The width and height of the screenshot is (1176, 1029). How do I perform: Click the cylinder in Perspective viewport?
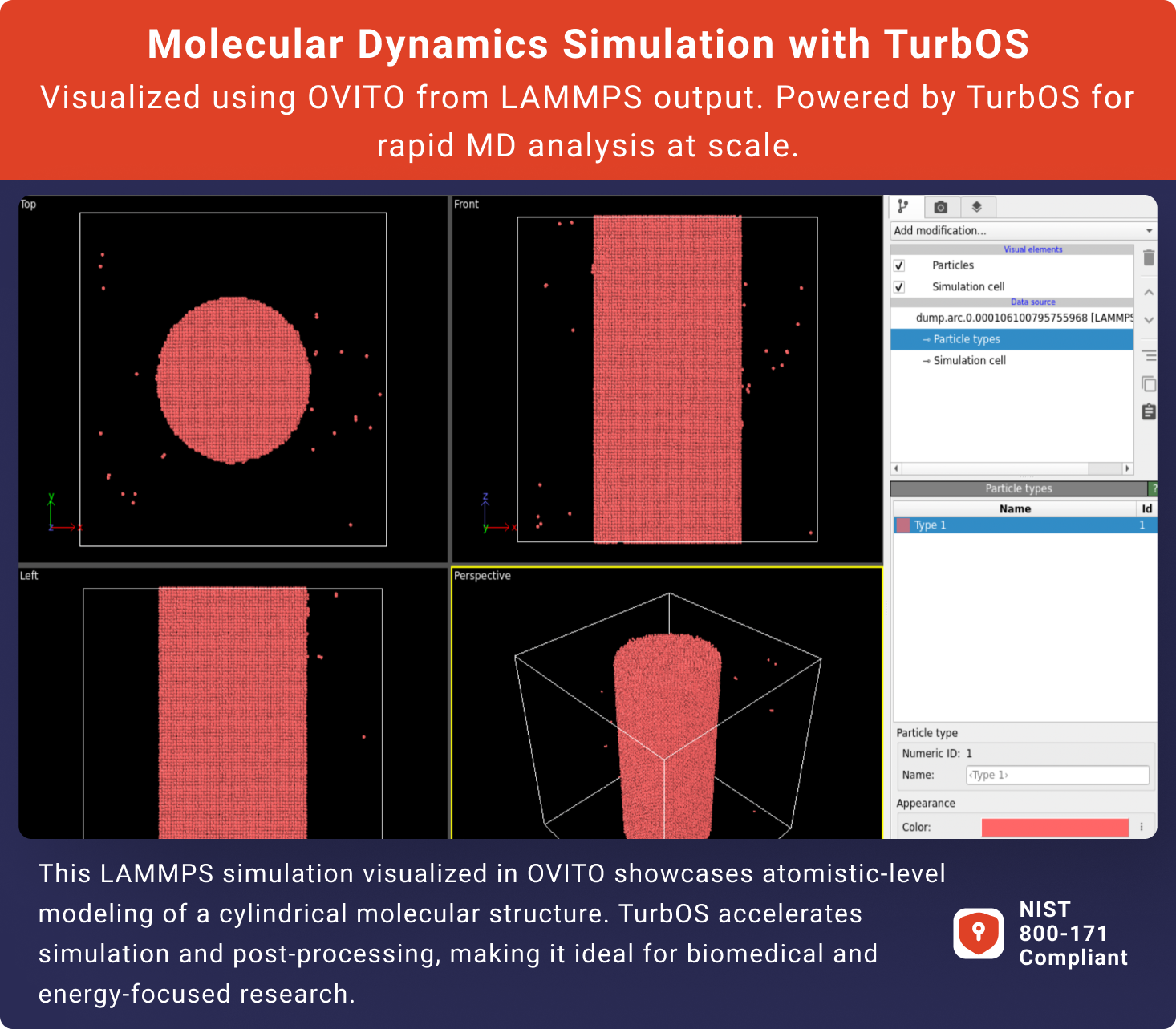click(x=667, y=736)
